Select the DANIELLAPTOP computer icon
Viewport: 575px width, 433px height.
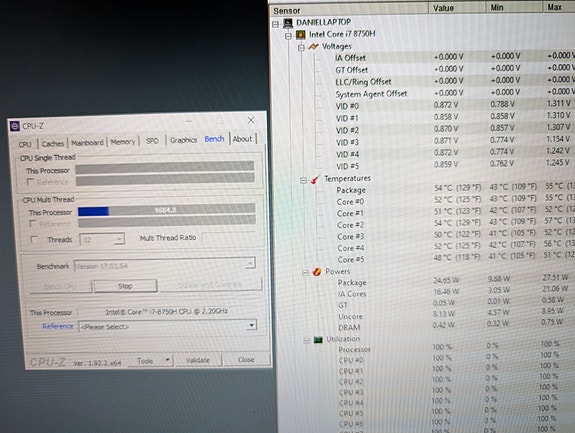point(288,23)
